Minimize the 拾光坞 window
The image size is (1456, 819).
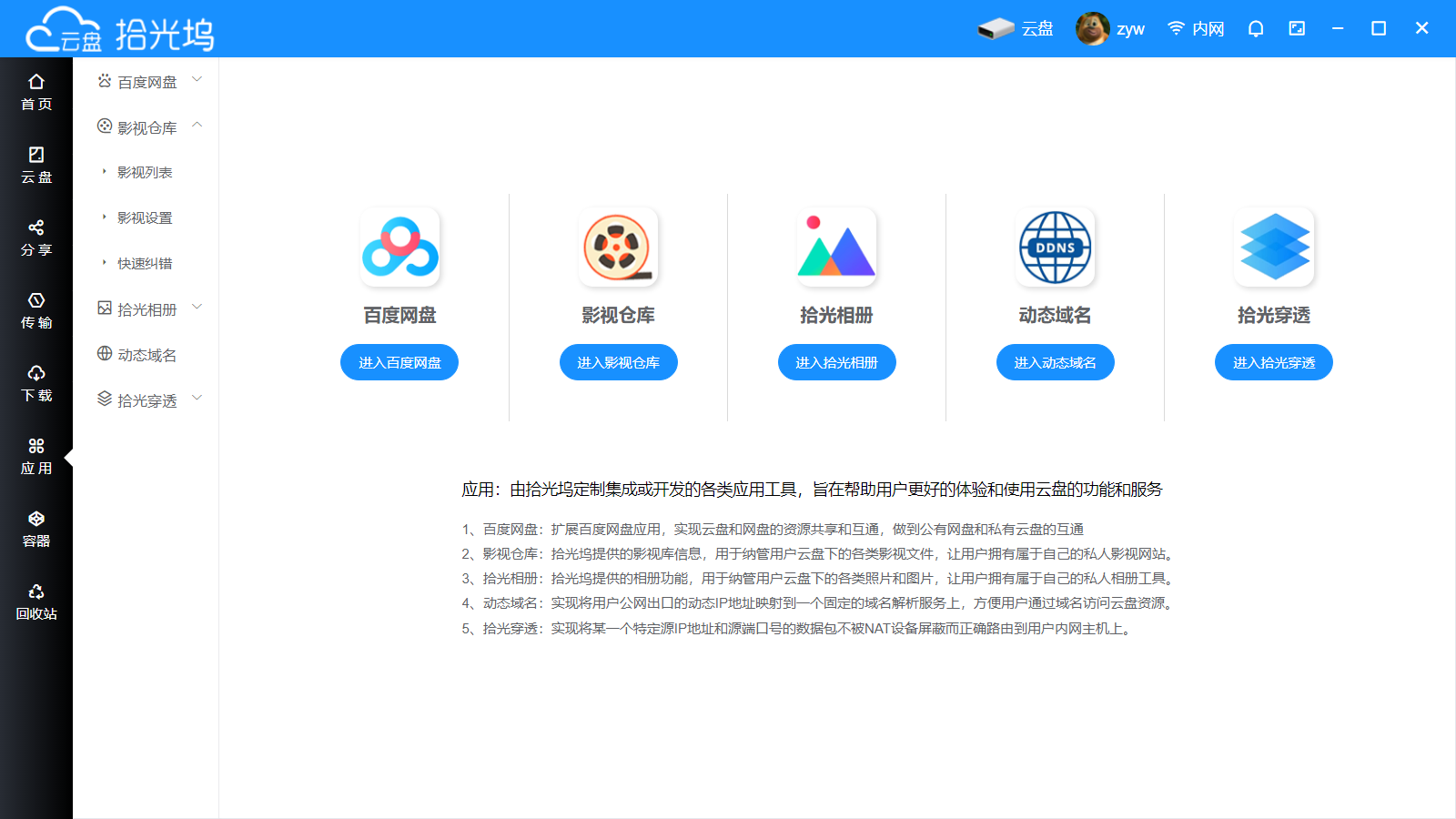pos(1338,29)
